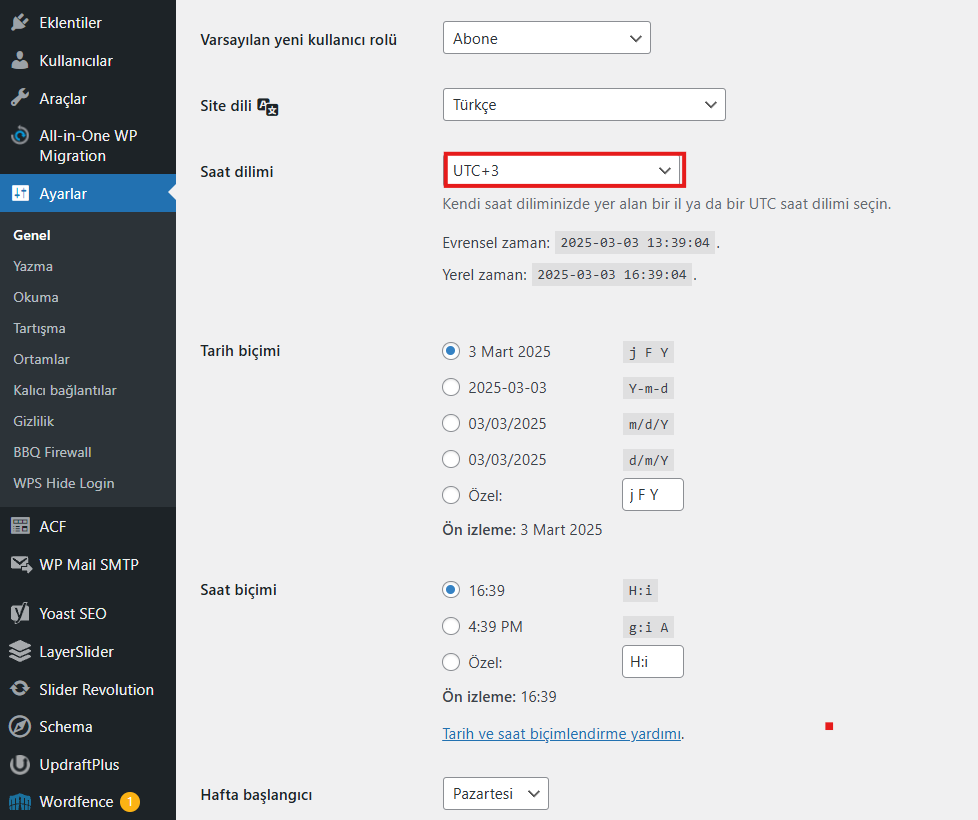Click the WP Mail SMTP envelope icon

coord(21,564)
